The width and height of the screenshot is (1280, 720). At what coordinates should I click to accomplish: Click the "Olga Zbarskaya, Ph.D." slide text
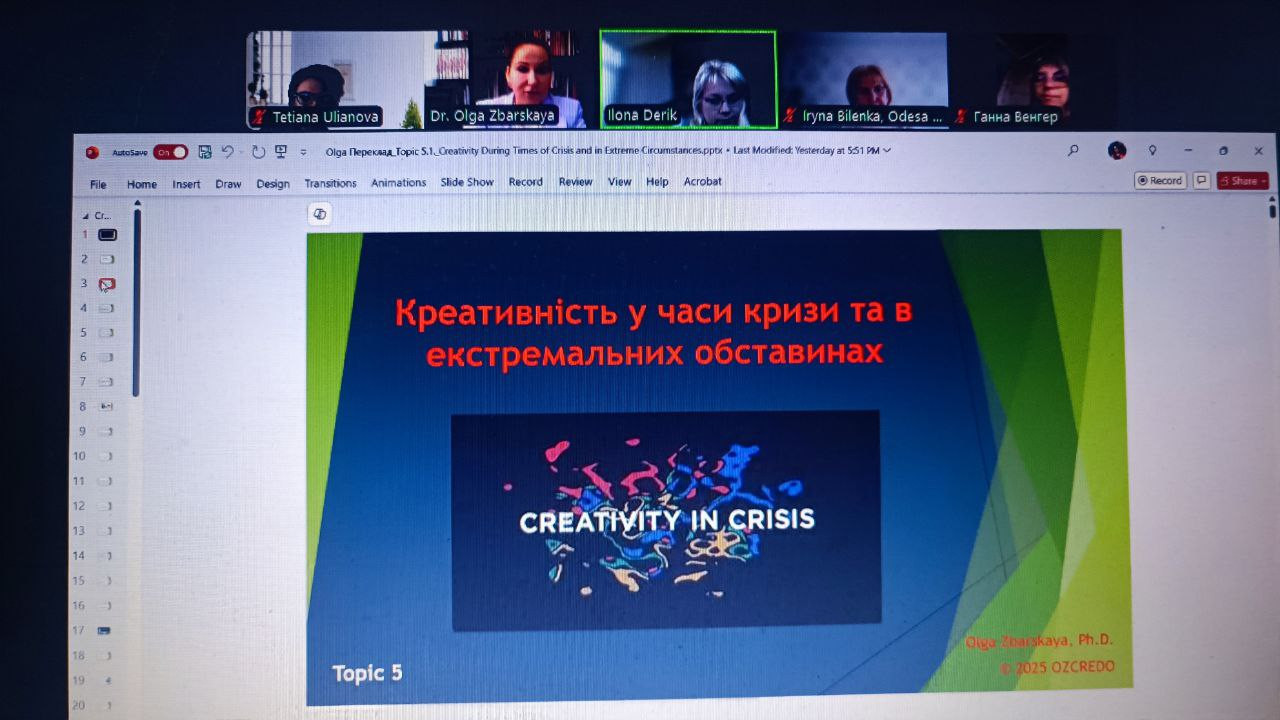(1039, 641)
